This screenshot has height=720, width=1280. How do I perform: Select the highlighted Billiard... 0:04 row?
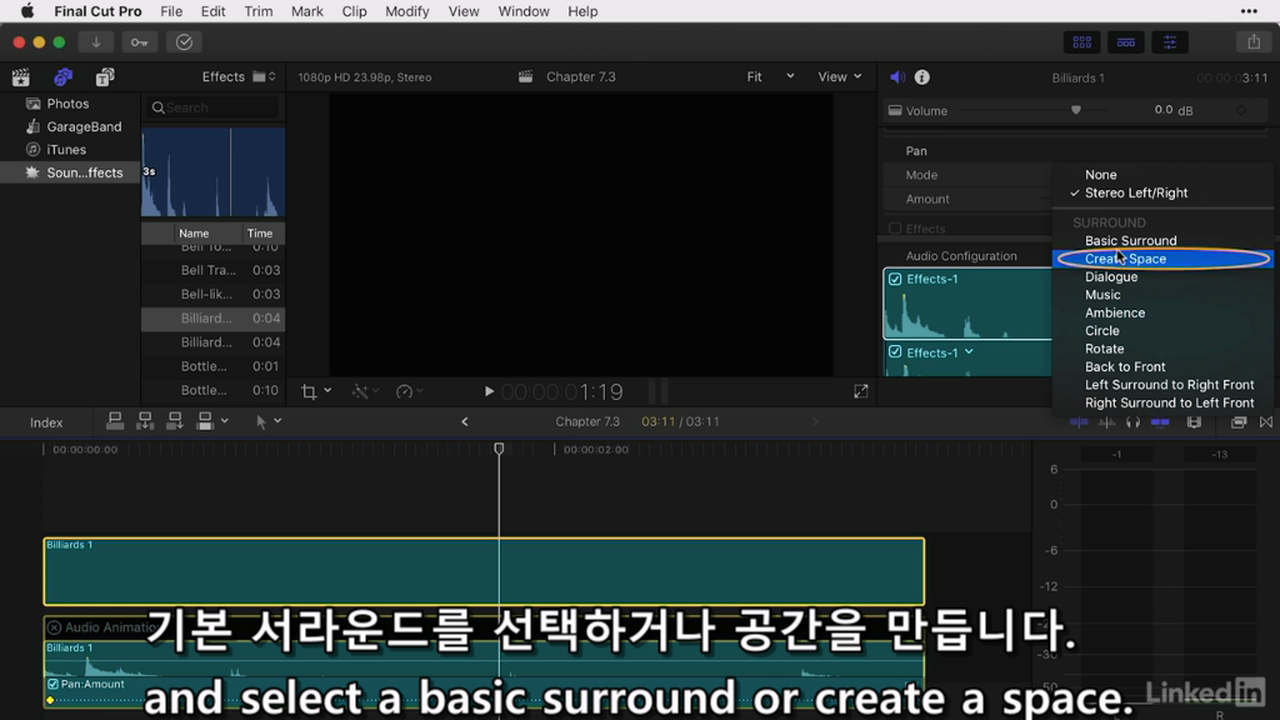[x=213, y=318]
